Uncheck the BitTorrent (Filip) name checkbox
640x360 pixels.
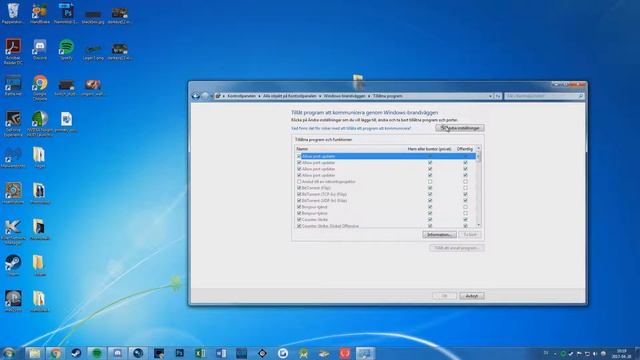(x=299, y=188)
